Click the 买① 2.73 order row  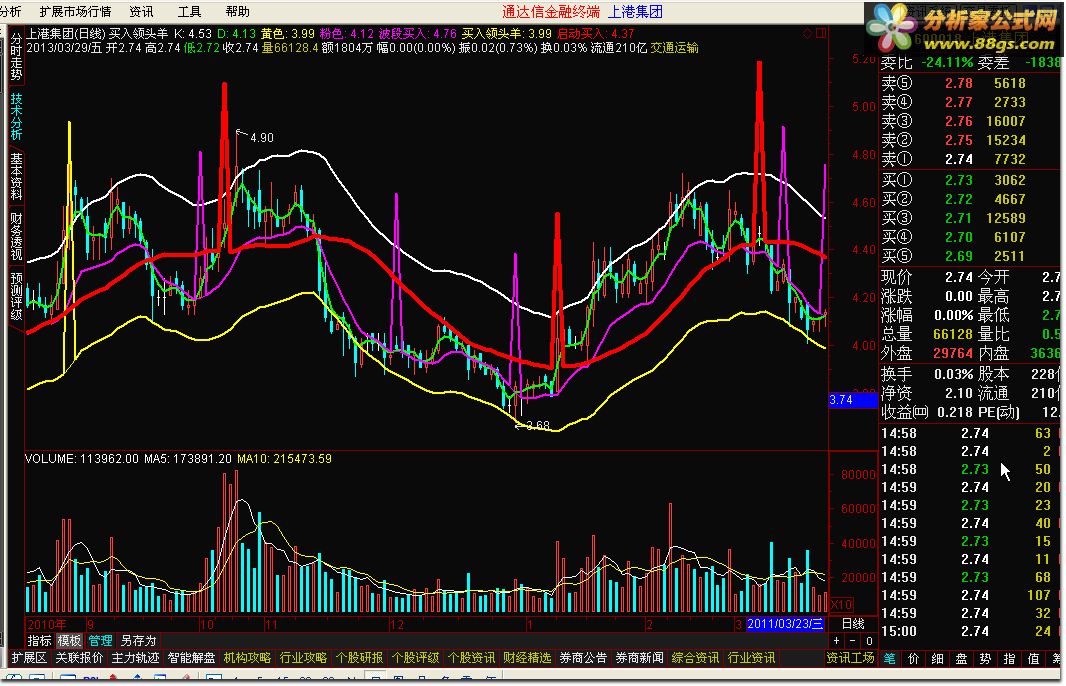pyautogui.click(x=969, y=180)
